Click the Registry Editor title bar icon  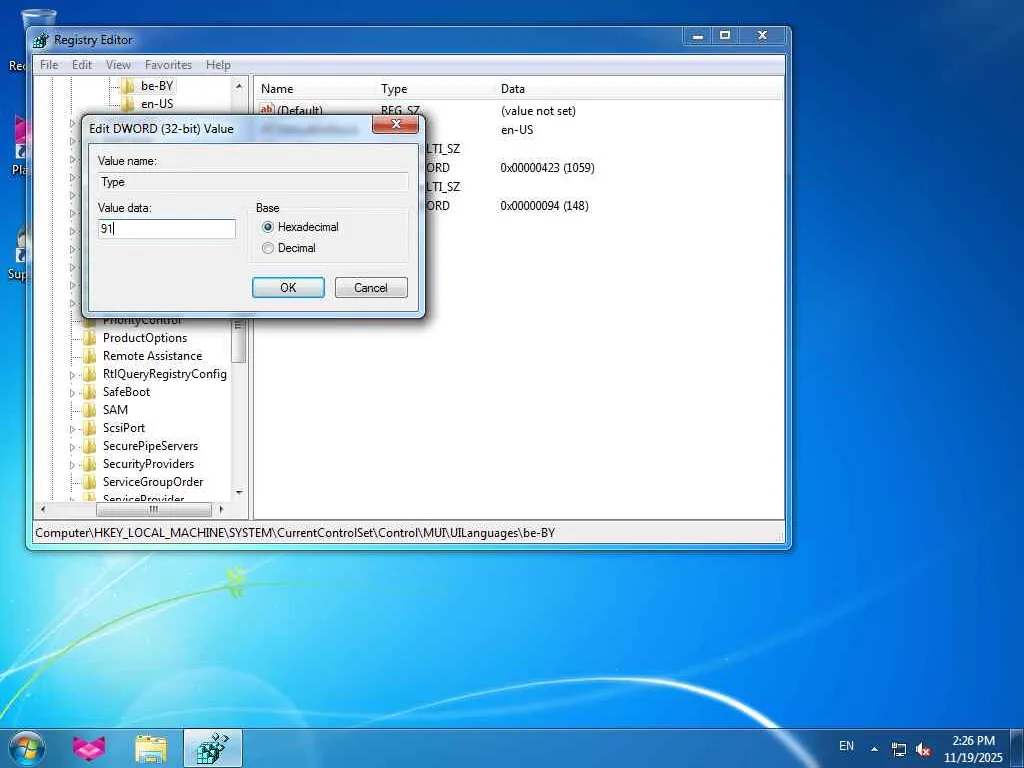(40, 40)
